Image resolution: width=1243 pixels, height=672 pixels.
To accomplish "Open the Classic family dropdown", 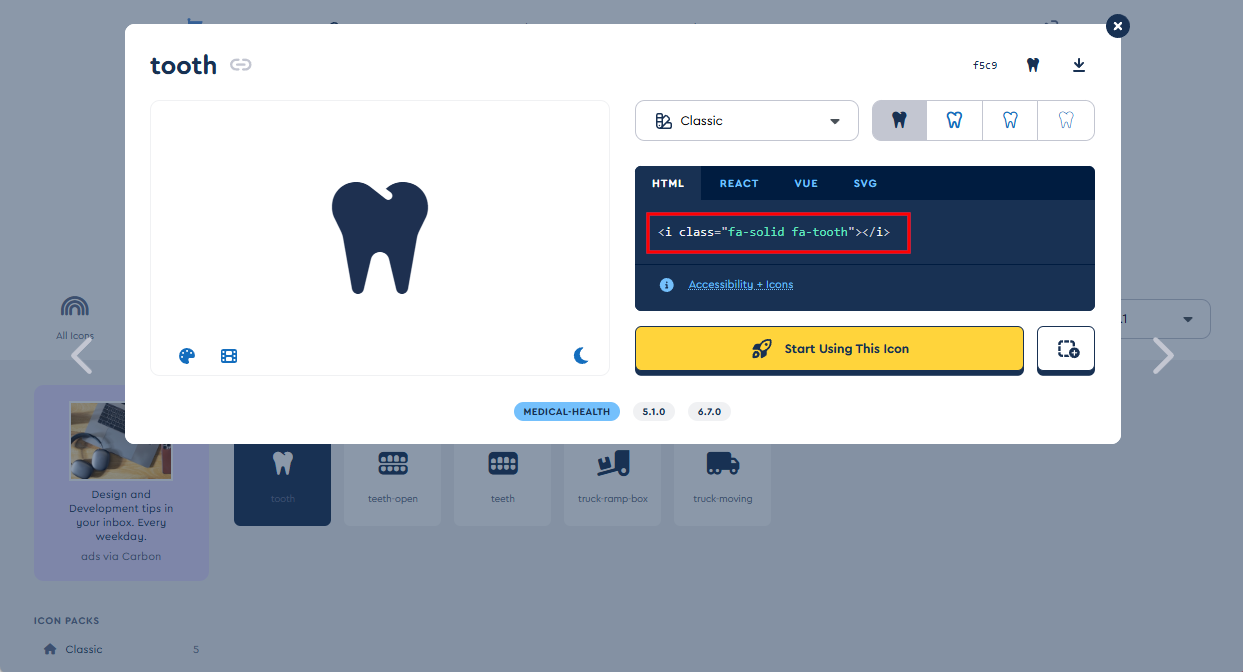I will coord(746,121).
